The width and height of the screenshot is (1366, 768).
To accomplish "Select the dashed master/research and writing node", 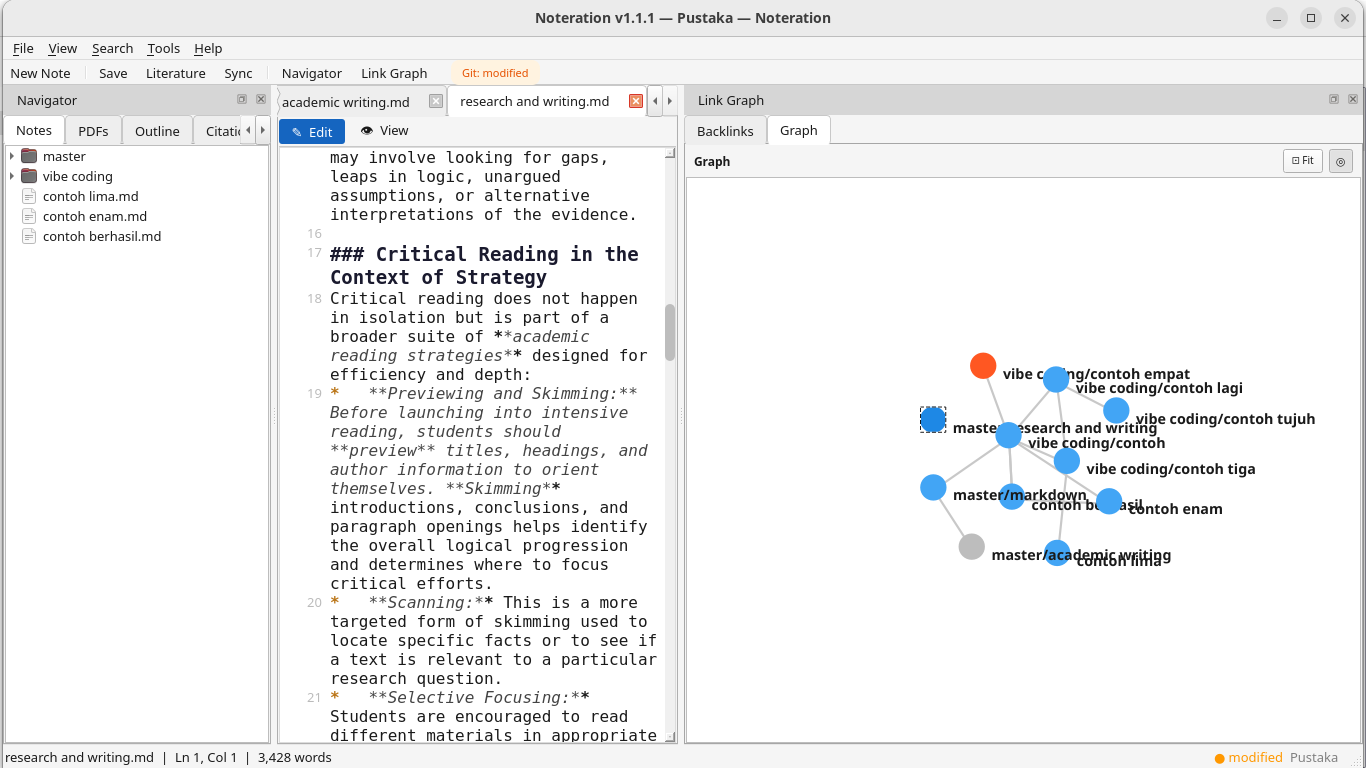I will tap(933, 419).
